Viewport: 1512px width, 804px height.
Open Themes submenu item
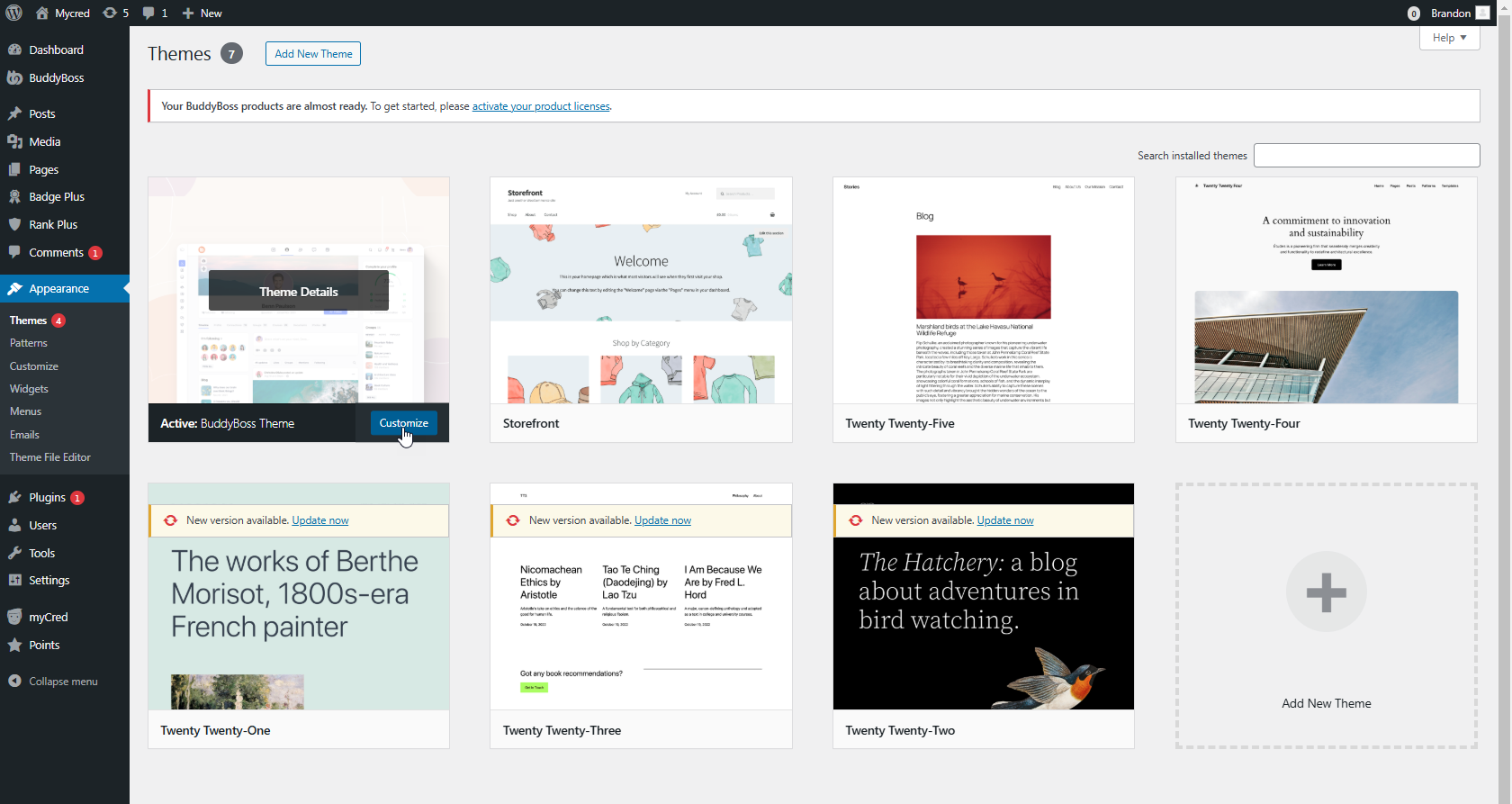(x=28, y=321)
